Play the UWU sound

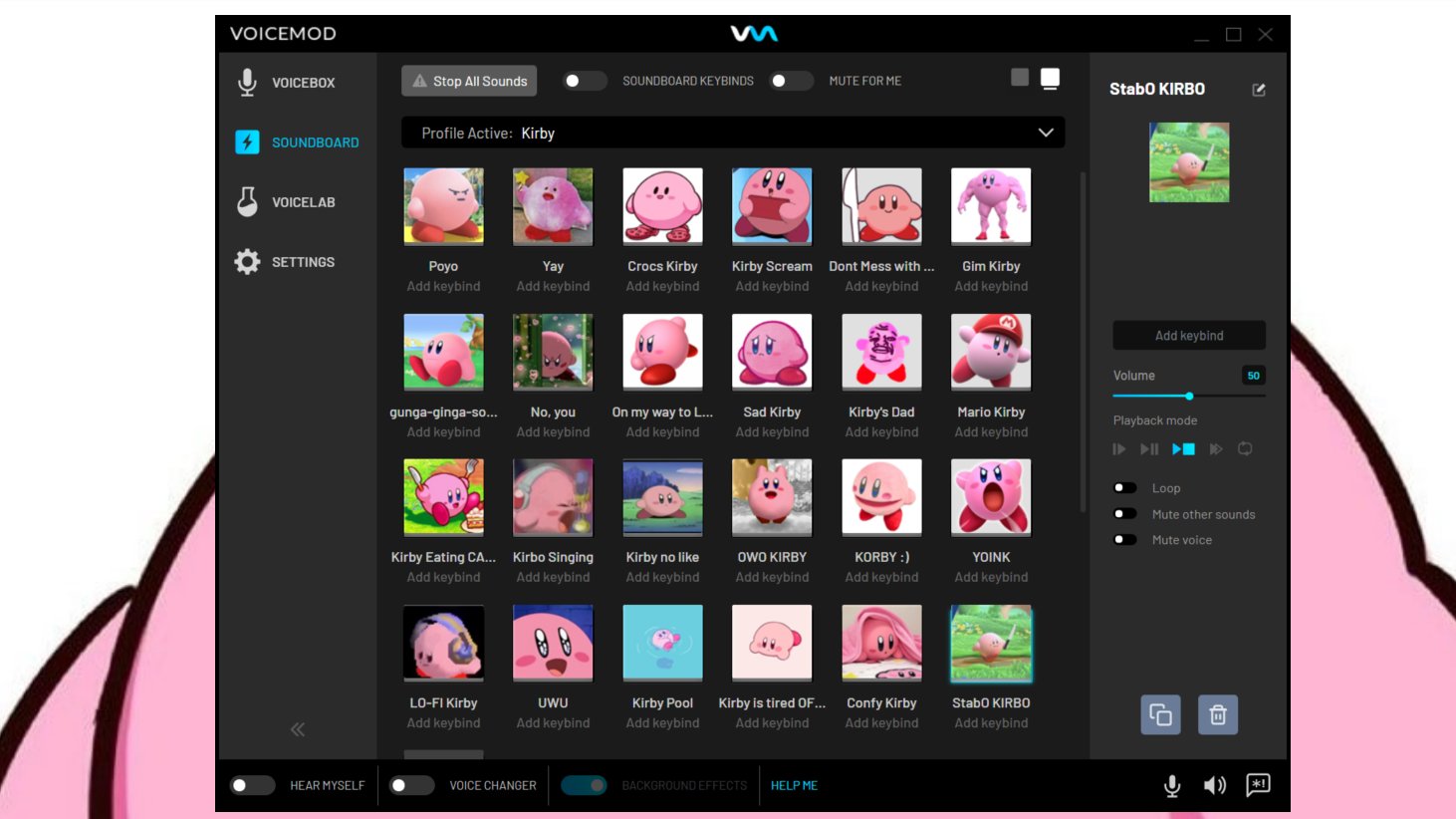(x=553, y=643)
